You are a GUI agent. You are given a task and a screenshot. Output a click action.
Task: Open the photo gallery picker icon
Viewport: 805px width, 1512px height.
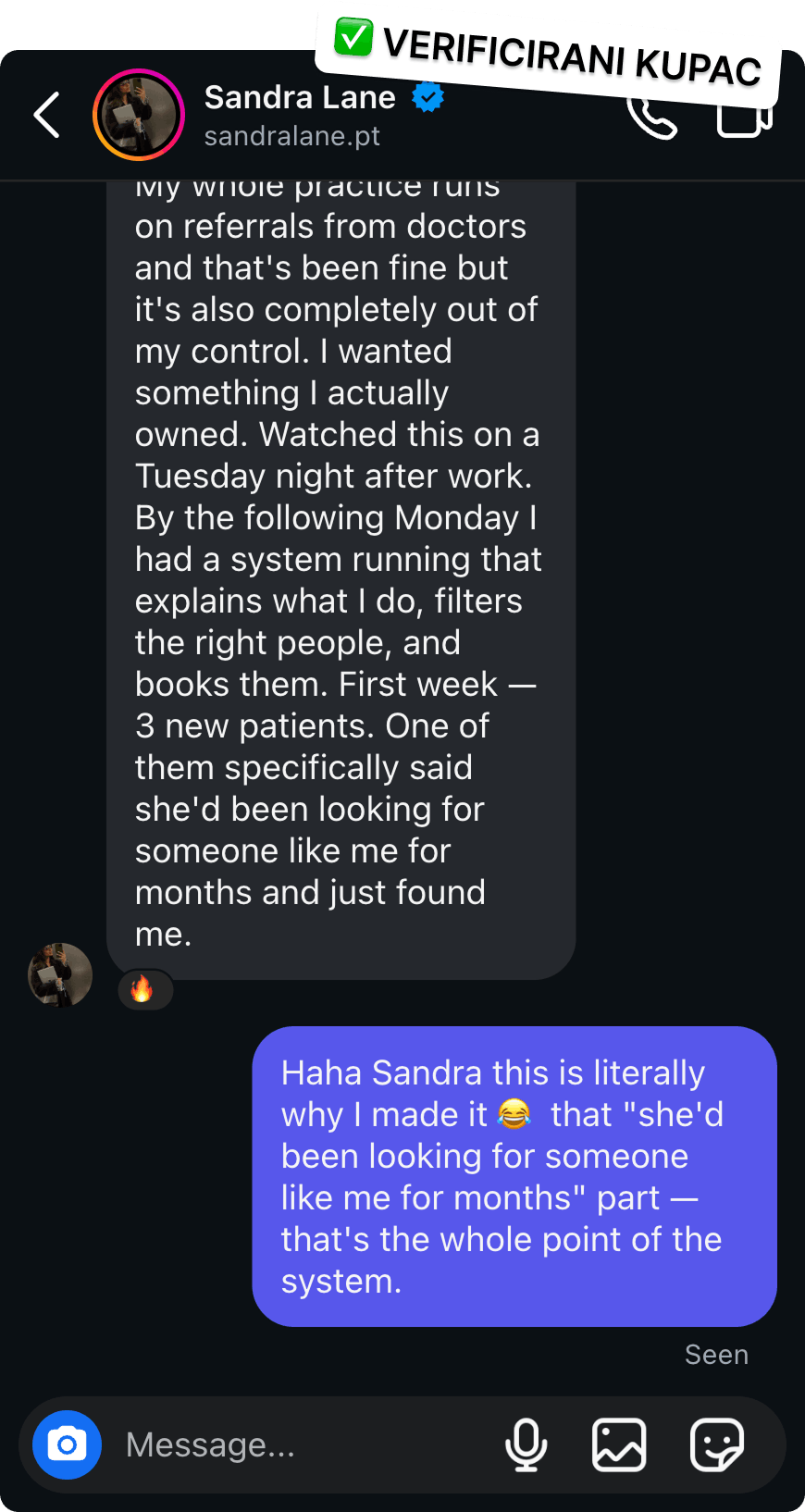(x=619, y=1444)
